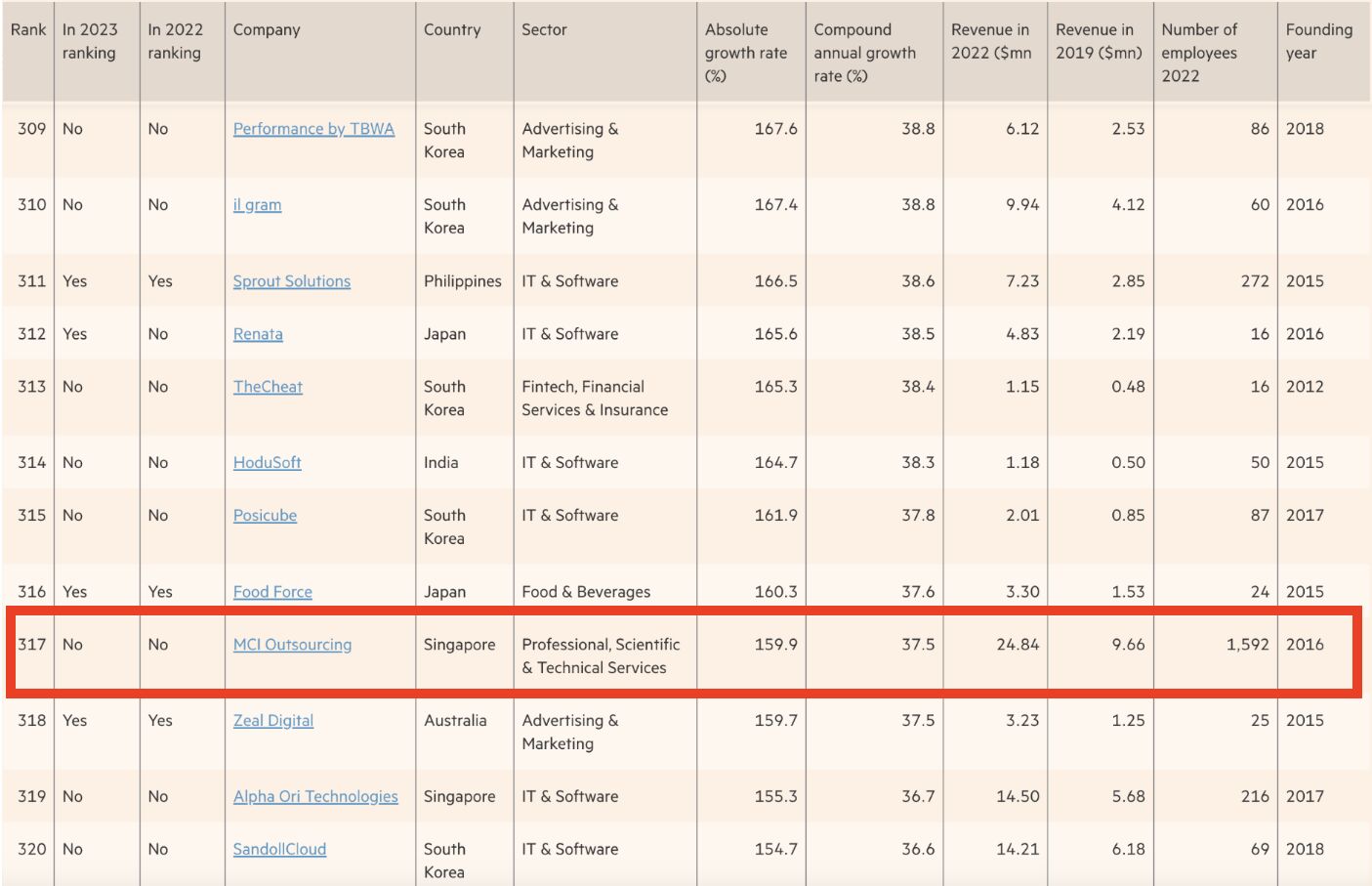Click the Sector column header
This screenshot has width=1372, height=886.
pos(544,30)
